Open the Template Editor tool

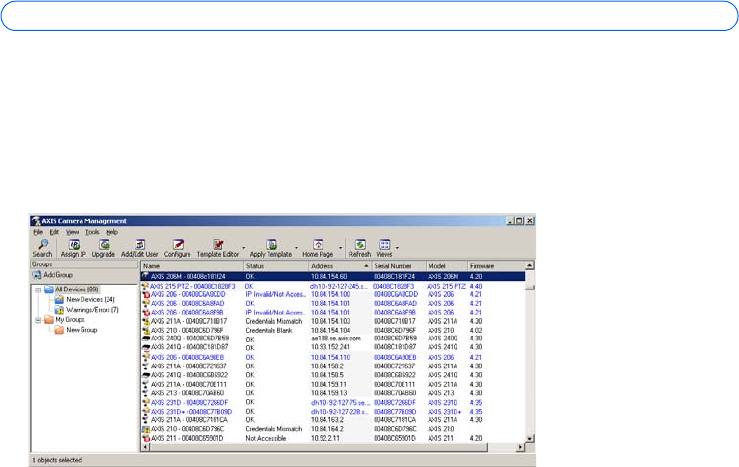pyautogui.click(x=217, y=246)
